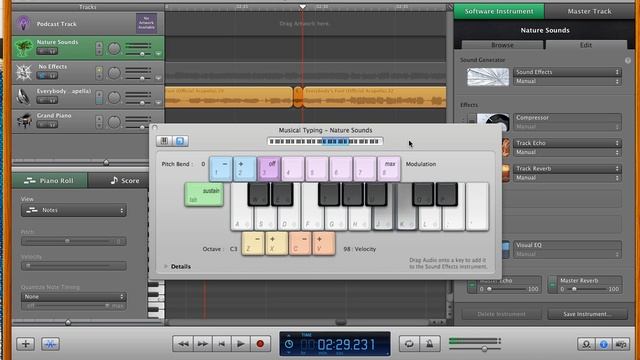Open the Track Echo effect icon

[x=506, y=147]
